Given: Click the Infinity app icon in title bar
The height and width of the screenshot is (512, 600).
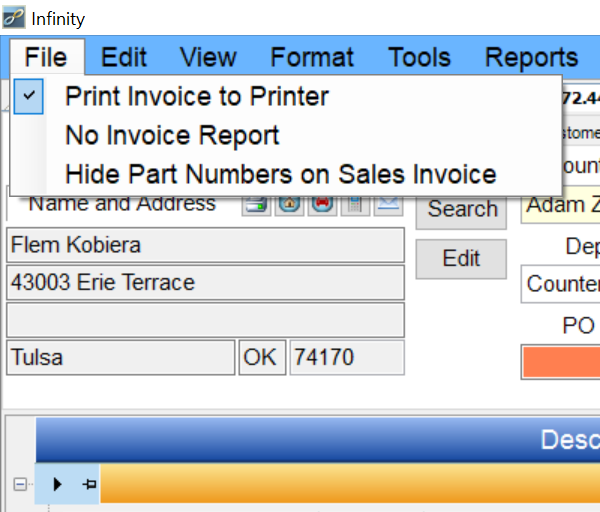Looking at the screenshot, I should click(14, 18).
